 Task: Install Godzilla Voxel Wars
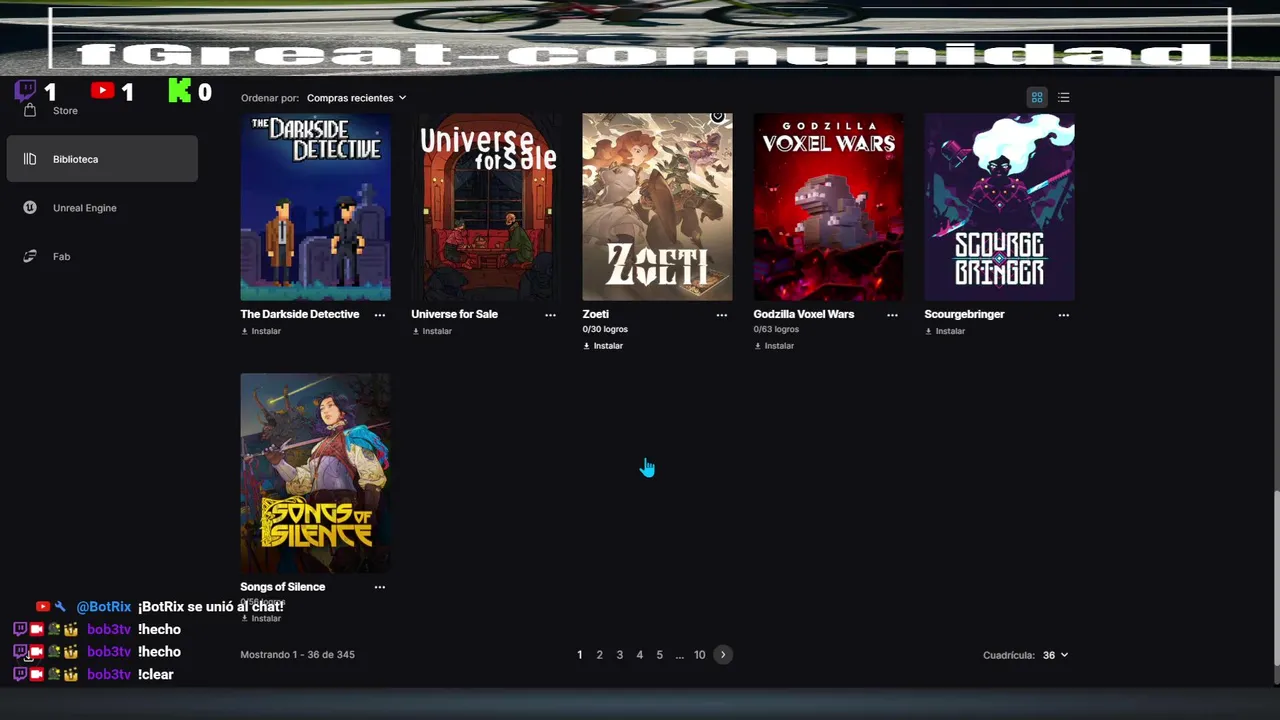tap(774, 346)
